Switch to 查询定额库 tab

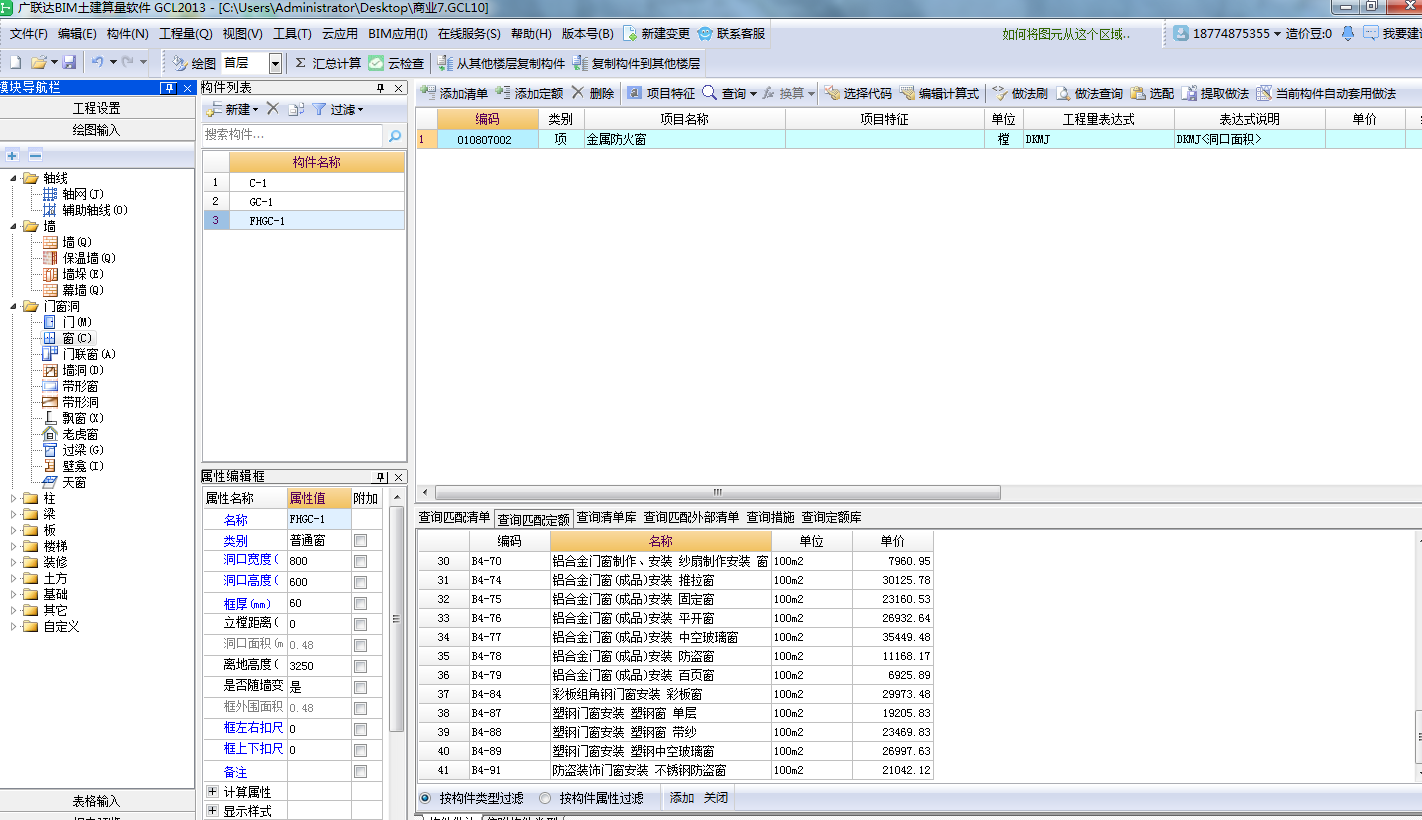click(x=831, y=517)
